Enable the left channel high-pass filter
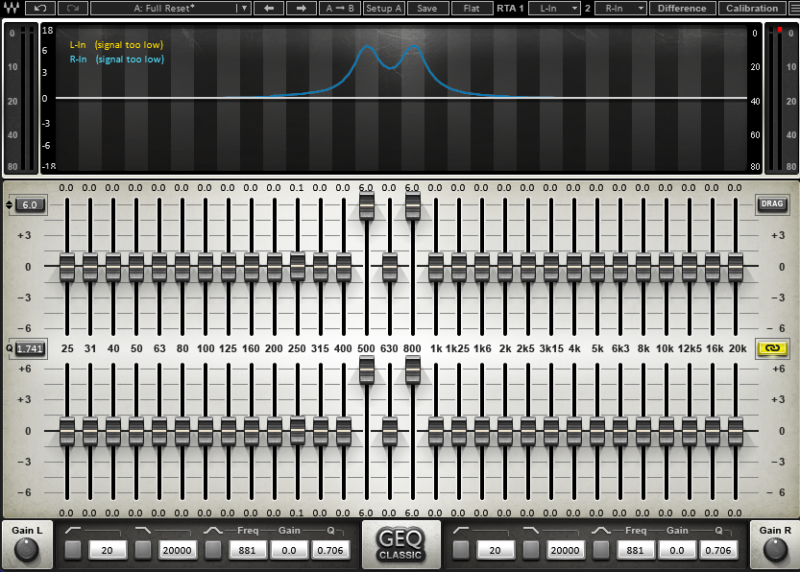 73,549
